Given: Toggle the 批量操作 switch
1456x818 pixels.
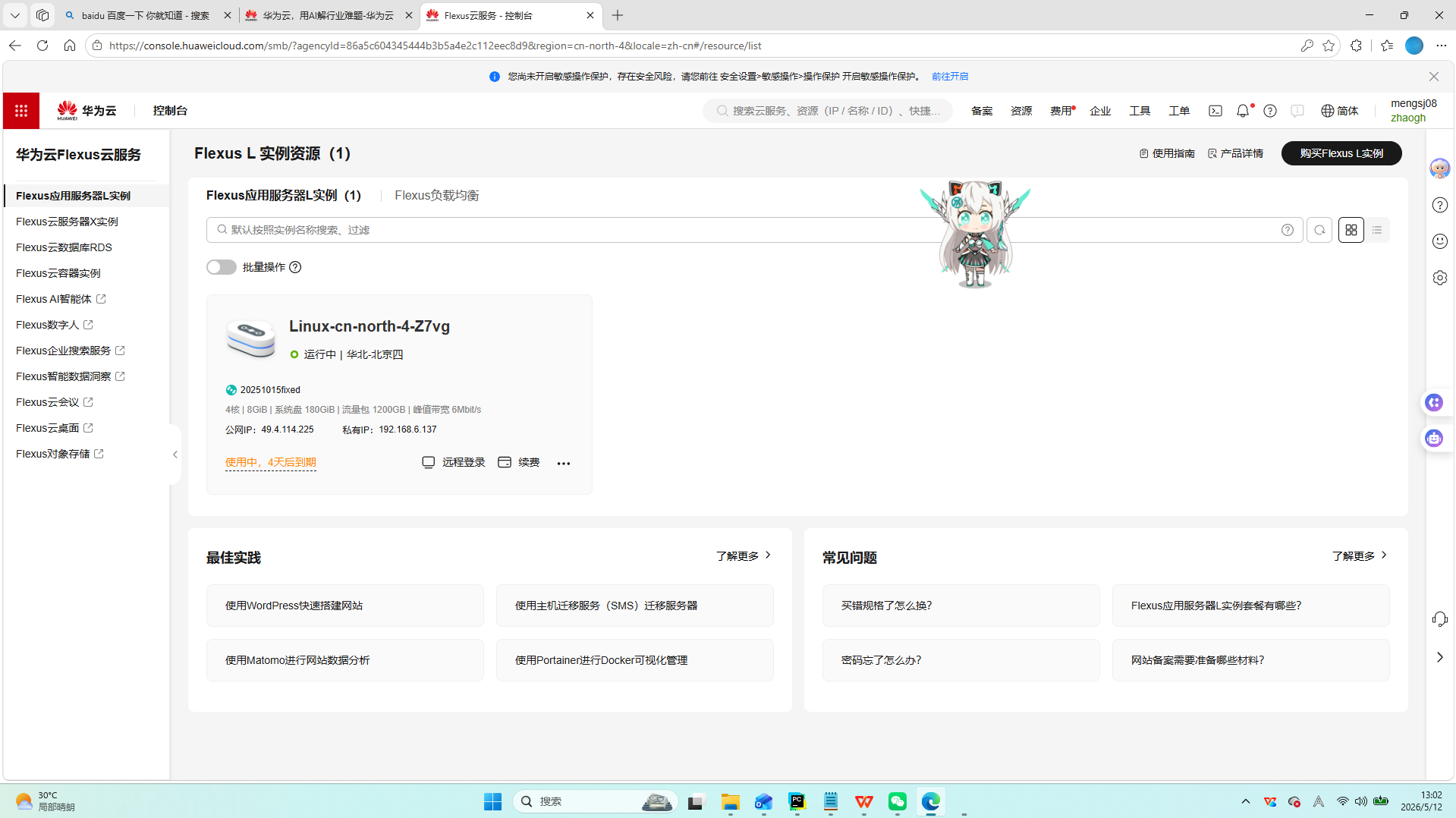Looking at the screenshot, I should pos(221,267).
